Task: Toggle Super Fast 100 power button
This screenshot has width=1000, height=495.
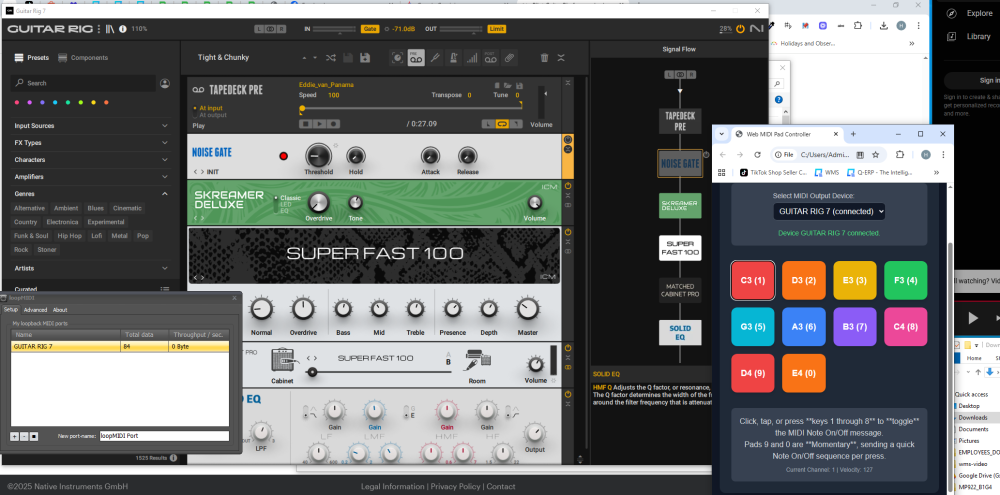Action: click(x=568, y=232)
